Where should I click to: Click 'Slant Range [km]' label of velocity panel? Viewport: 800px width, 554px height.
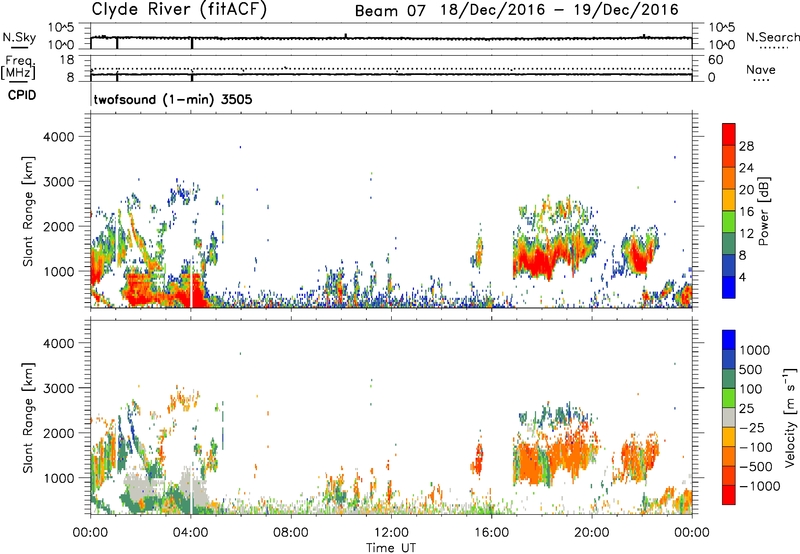click(28, 418)
